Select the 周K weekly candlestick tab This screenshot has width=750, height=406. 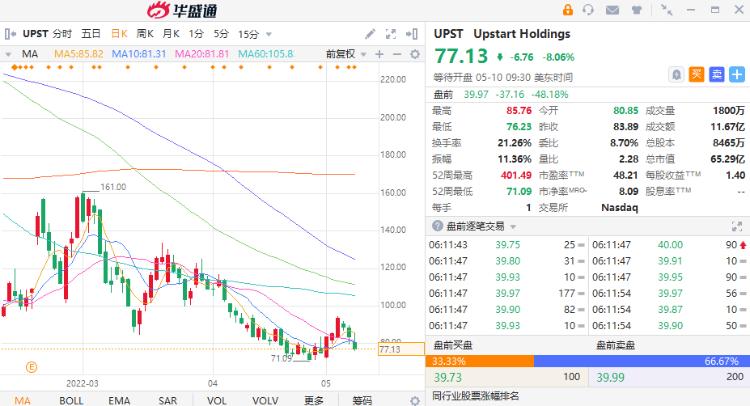coord(145,34)
